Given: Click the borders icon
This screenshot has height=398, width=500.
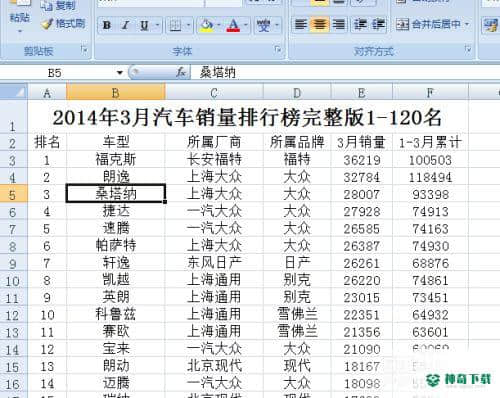Looking at the screenshot, I should [176, 25].
